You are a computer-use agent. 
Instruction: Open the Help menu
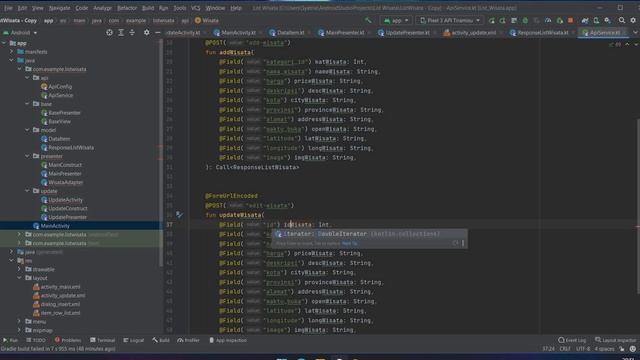click(236, 8)
